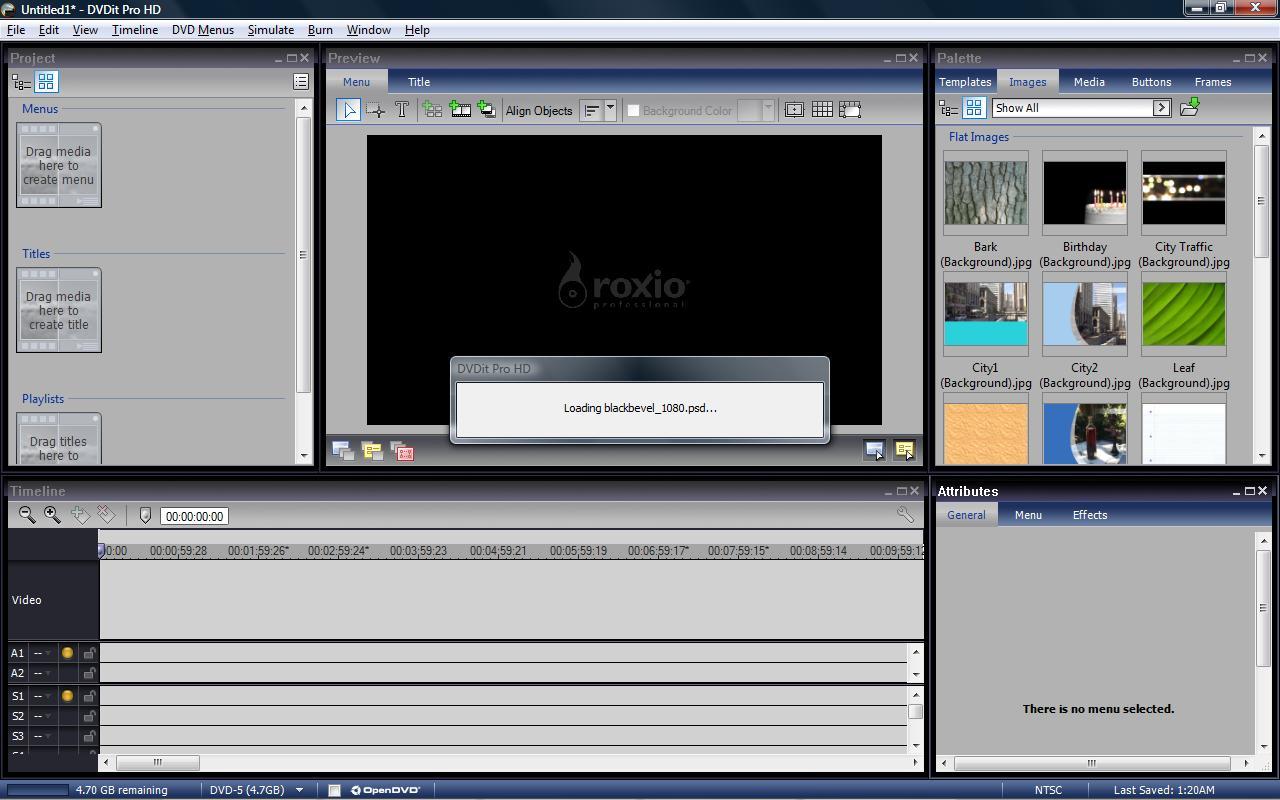Screen dimensions: 1280x800
Task: Click the yellow stacked states icon below preview
Action: [x=372, y=451]
